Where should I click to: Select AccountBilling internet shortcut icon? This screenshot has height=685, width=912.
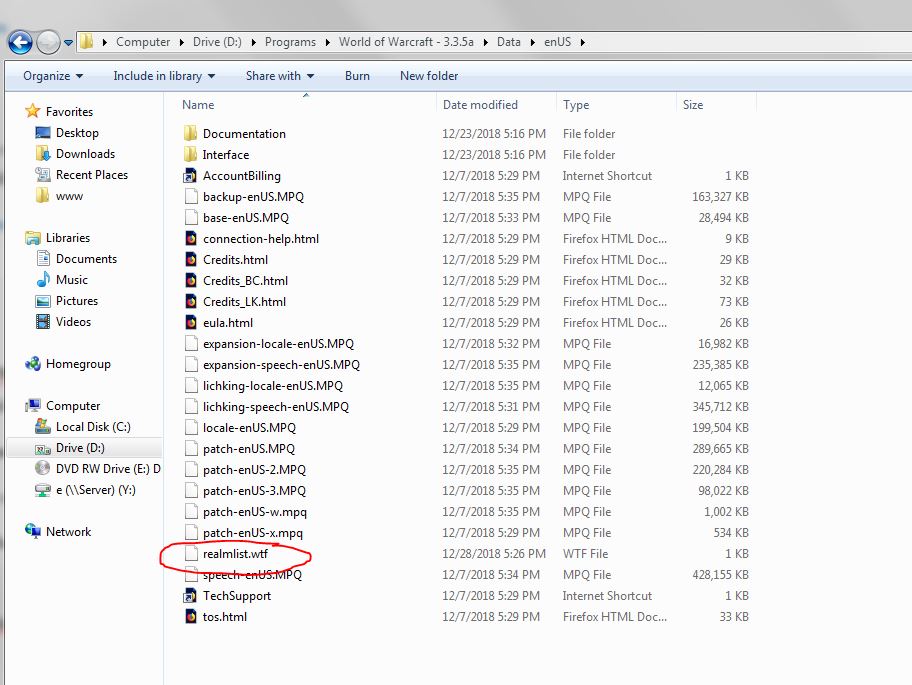[190, 175]
